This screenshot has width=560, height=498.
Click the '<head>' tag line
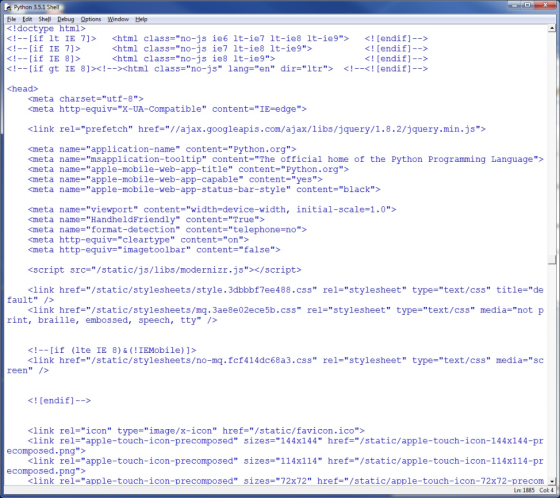[22, 89]
